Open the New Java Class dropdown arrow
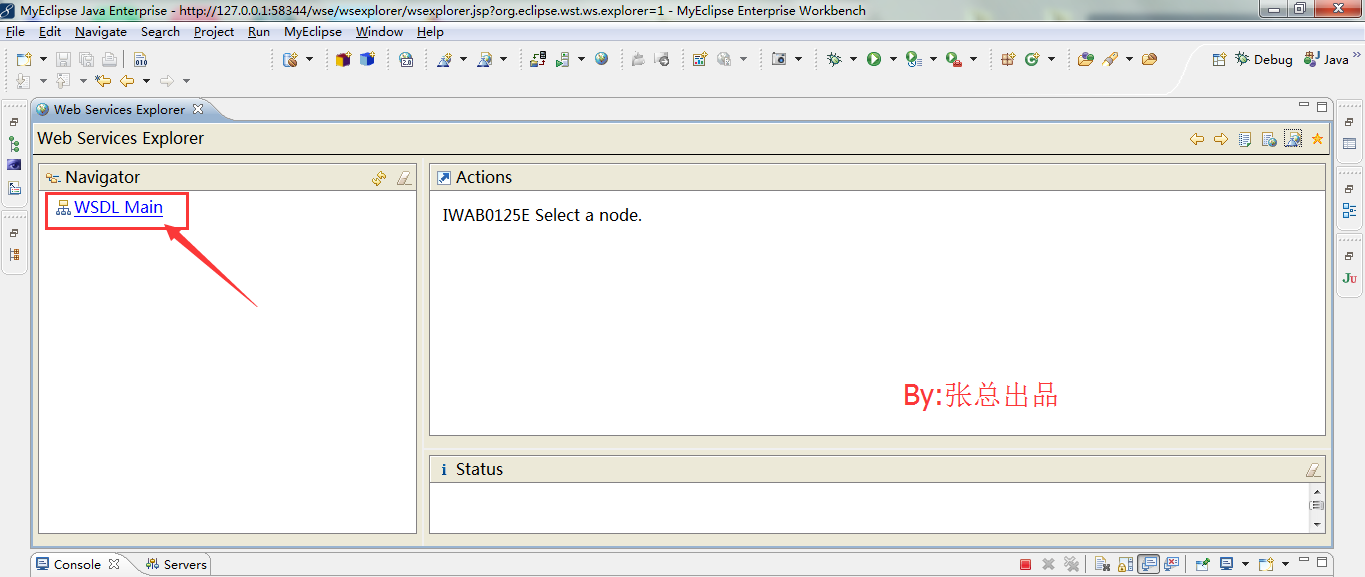Image resolution: width=1365 pixels, height=577 pixels. 1051,60
